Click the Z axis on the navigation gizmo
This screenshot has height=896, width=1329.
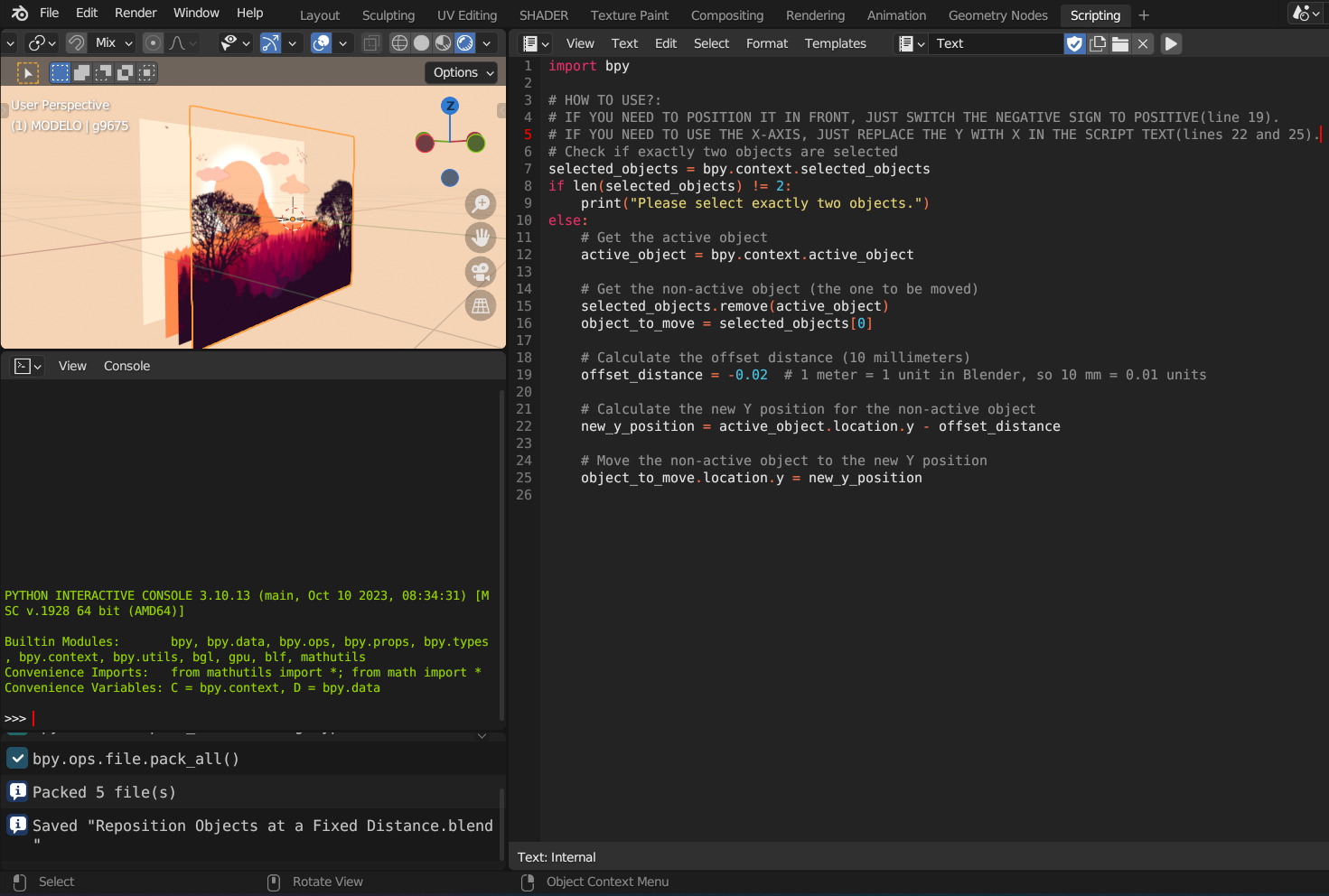coord(449,106)
